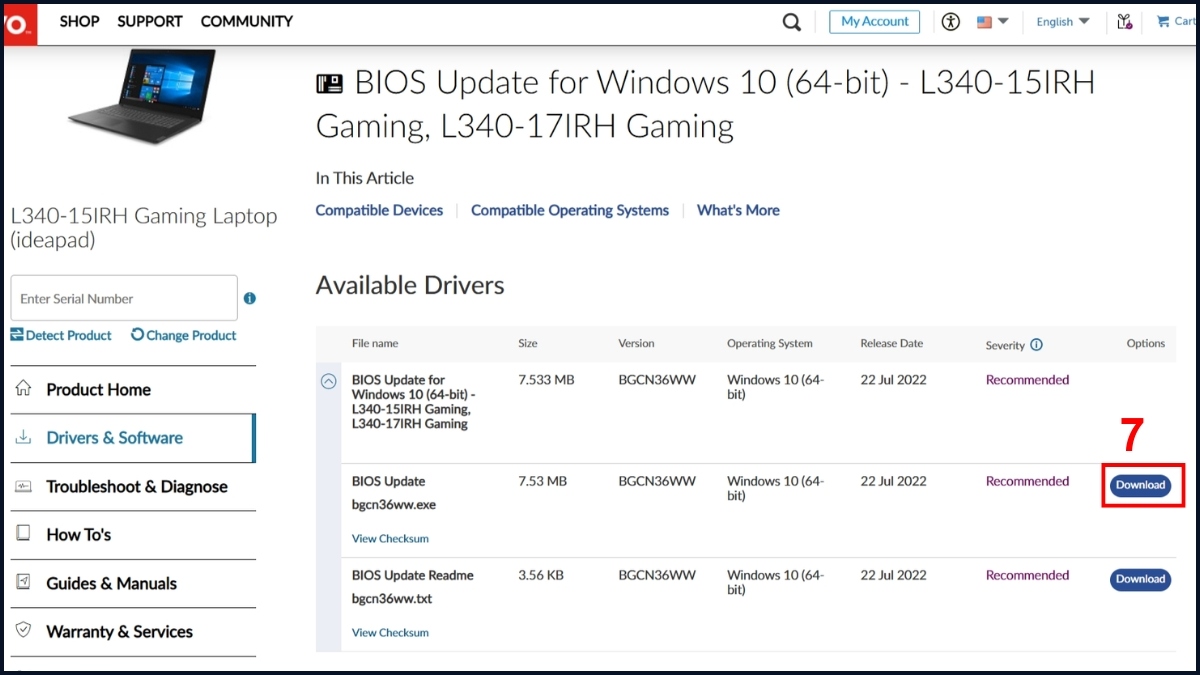Click the Change Product link
This screenshot has height=675, width=1200.
click(x=184, y=335)
